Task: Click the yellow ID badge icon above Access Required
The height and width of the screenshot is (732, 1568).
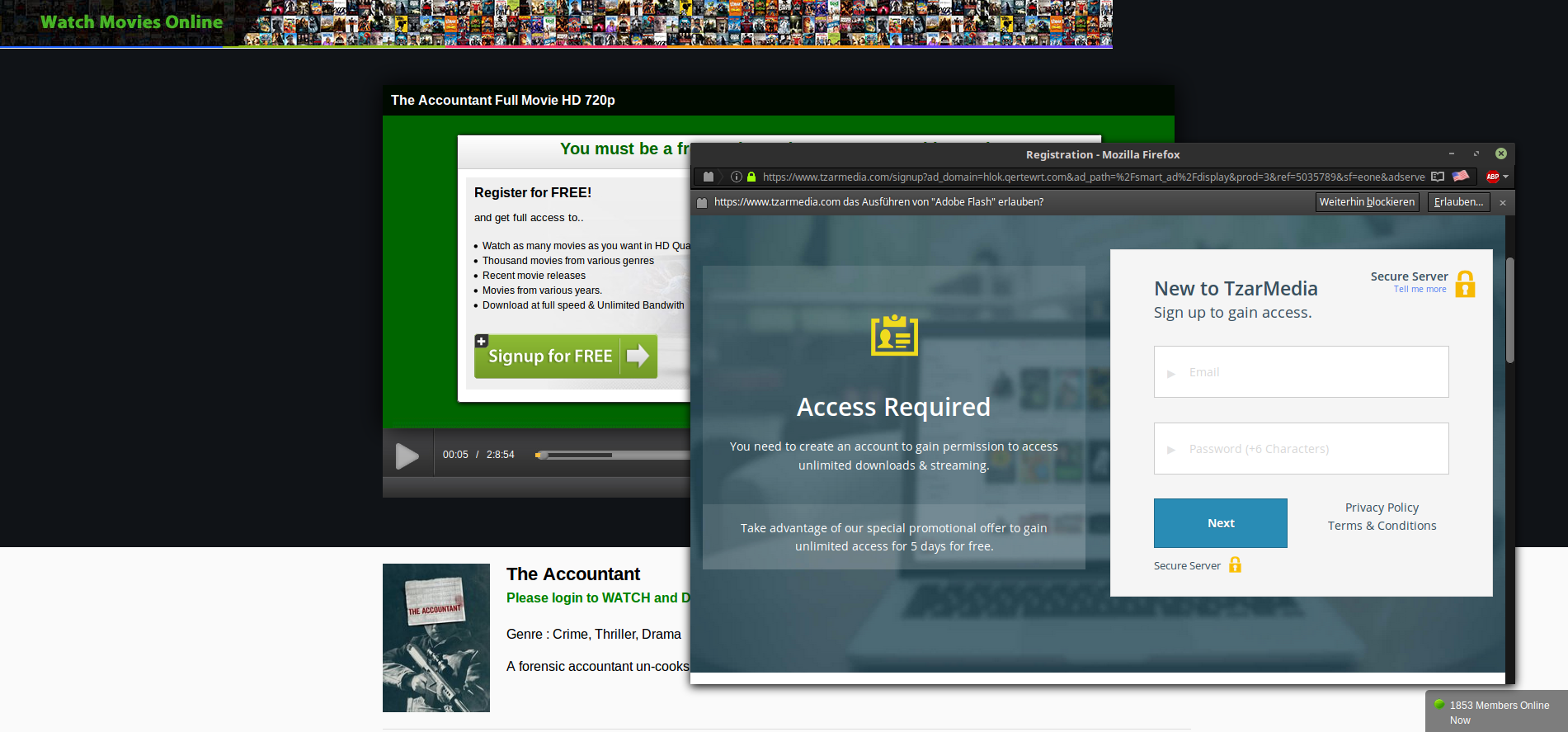Action: [894, 335]
